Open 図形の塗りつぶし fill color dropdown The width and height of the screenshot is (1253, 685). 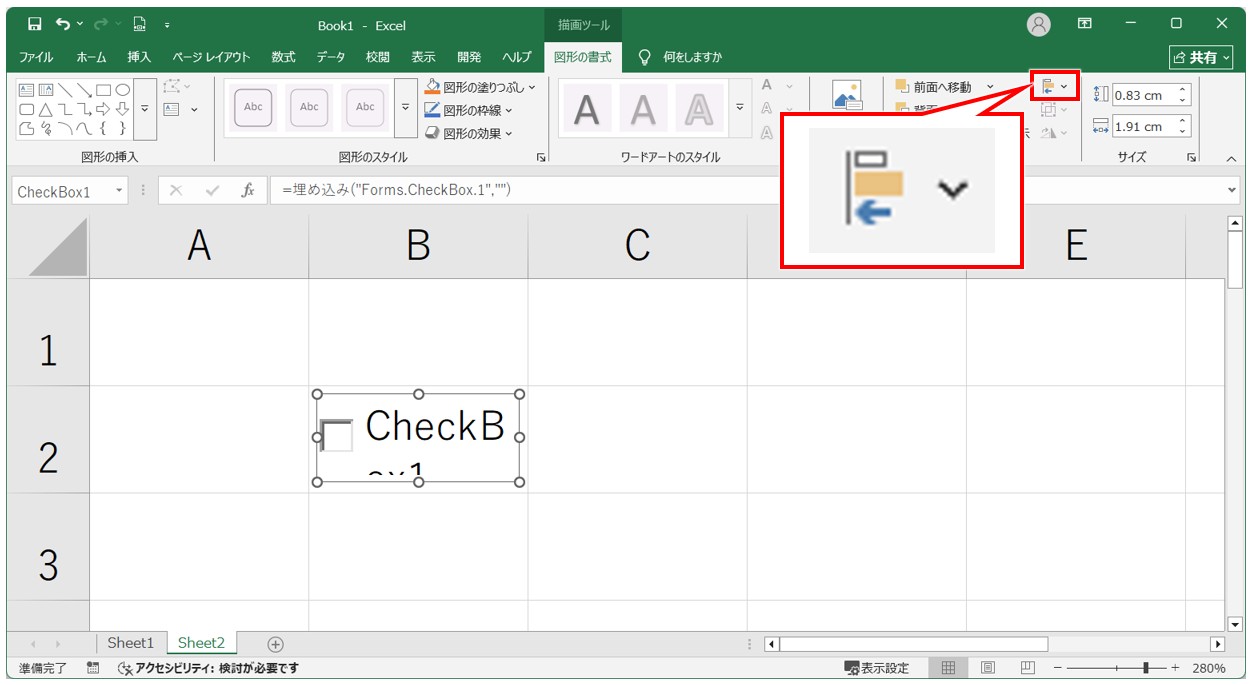pos(480,87)
